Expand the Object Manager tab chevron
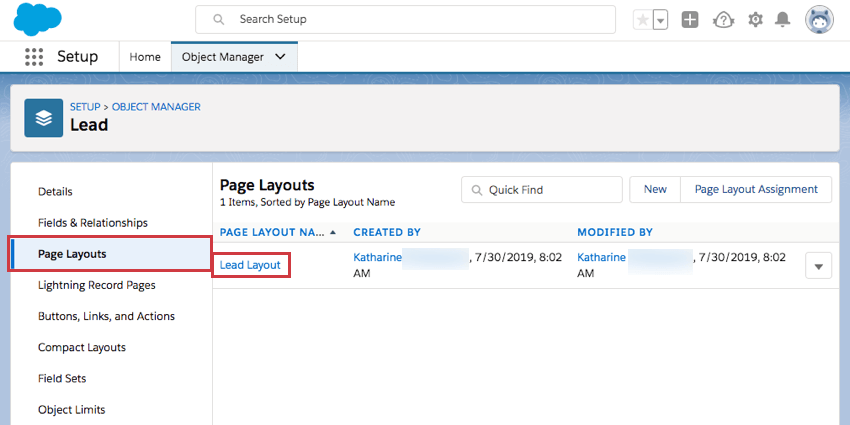 pos(280,57)
